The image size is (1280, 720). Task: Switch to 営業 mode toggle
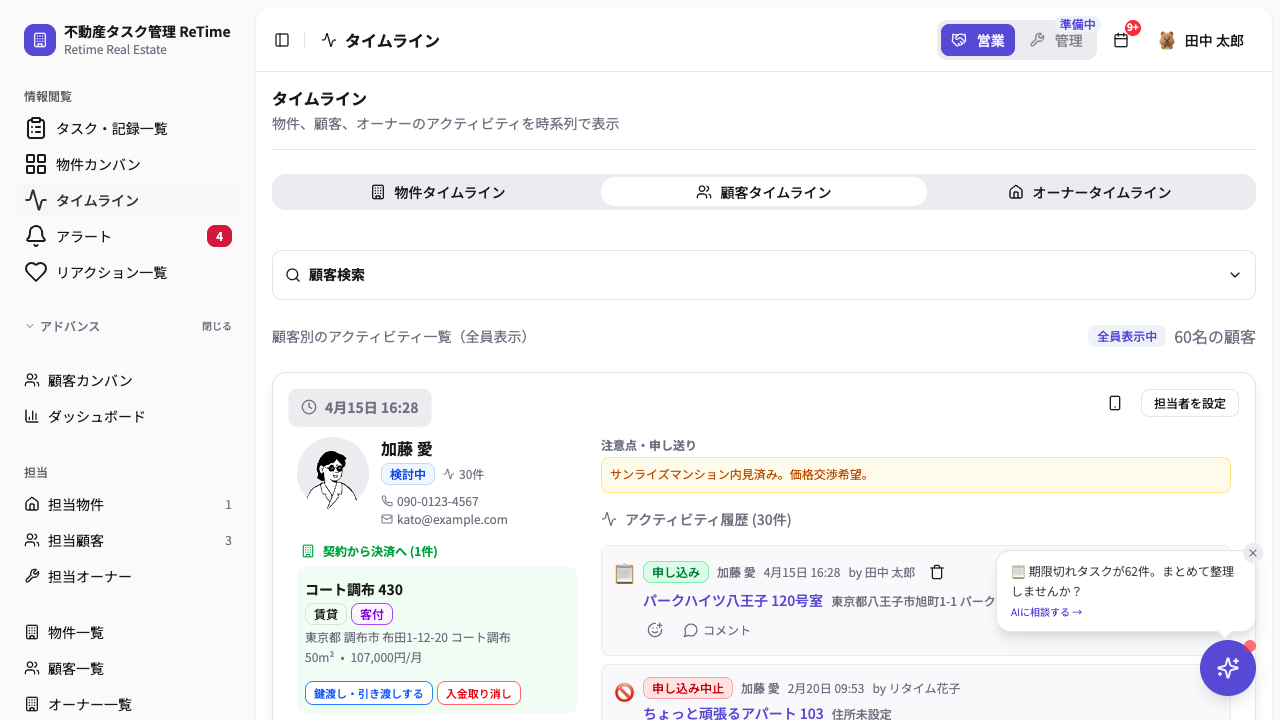click(x=978, y=40)
